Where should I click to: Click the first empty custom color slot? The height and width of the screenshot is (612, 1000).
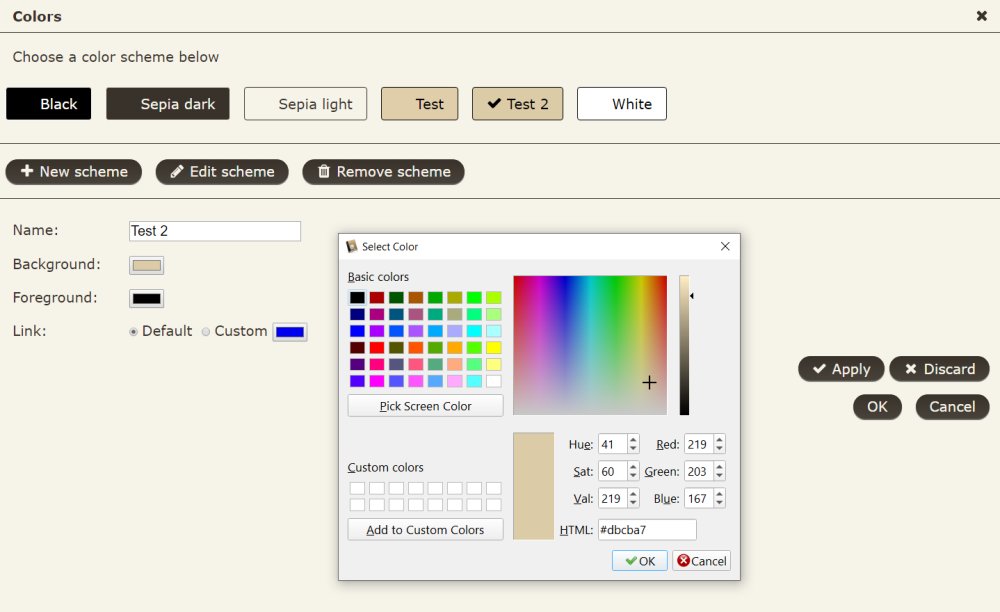(357, 488)
